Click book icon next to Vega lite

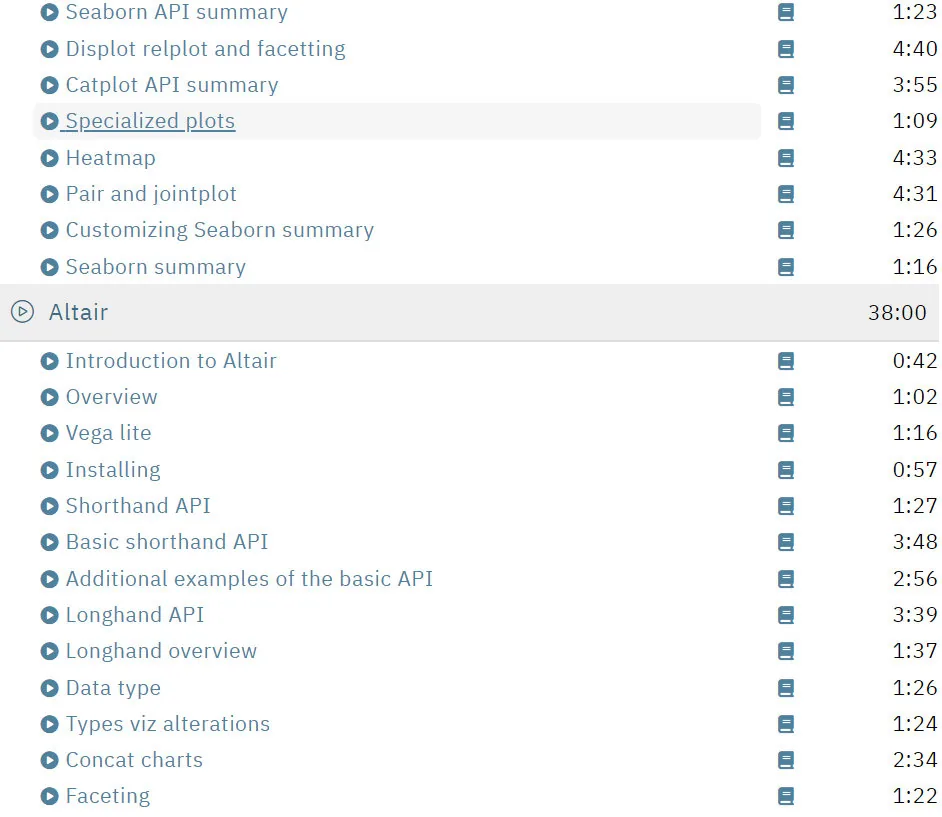click(x=786, y=433)
